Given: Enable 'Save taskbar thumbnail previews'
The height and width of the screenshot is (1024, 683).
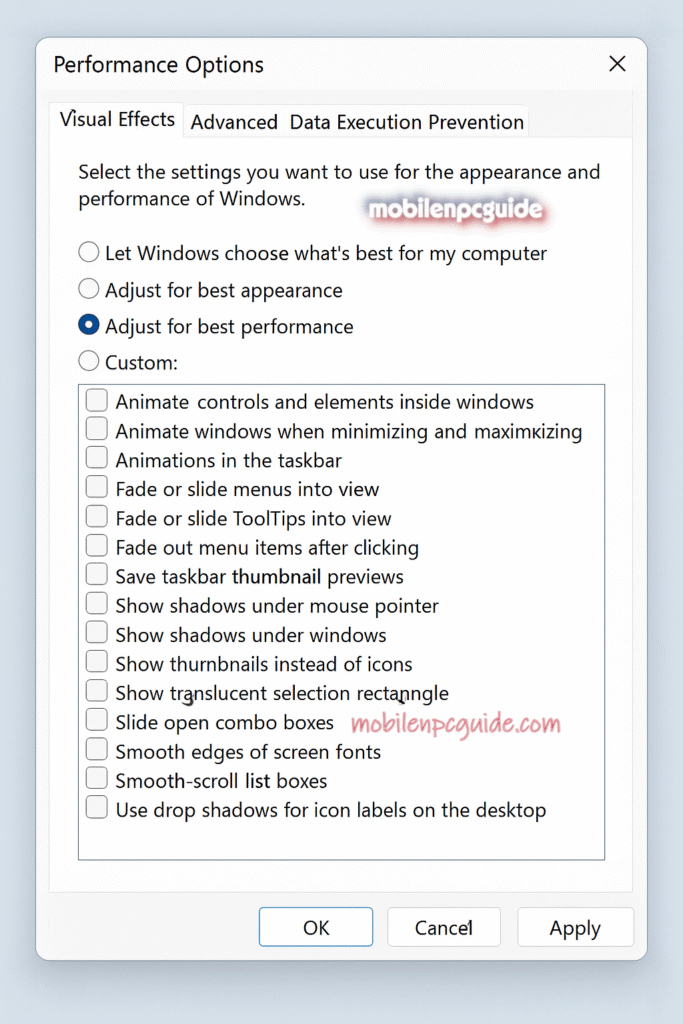Looking at the screenshot, I should pos(96,574).
